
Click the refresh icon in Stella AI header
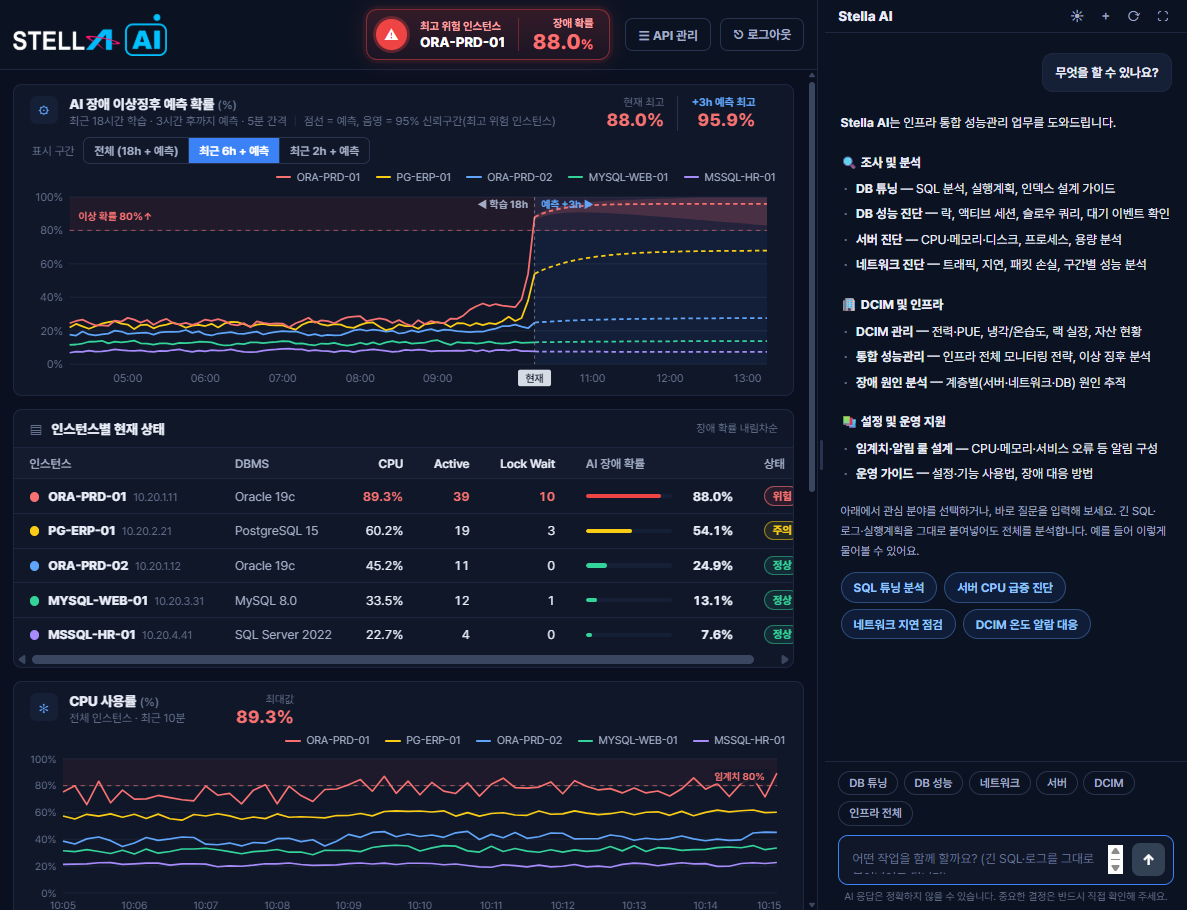[1133, 16]
